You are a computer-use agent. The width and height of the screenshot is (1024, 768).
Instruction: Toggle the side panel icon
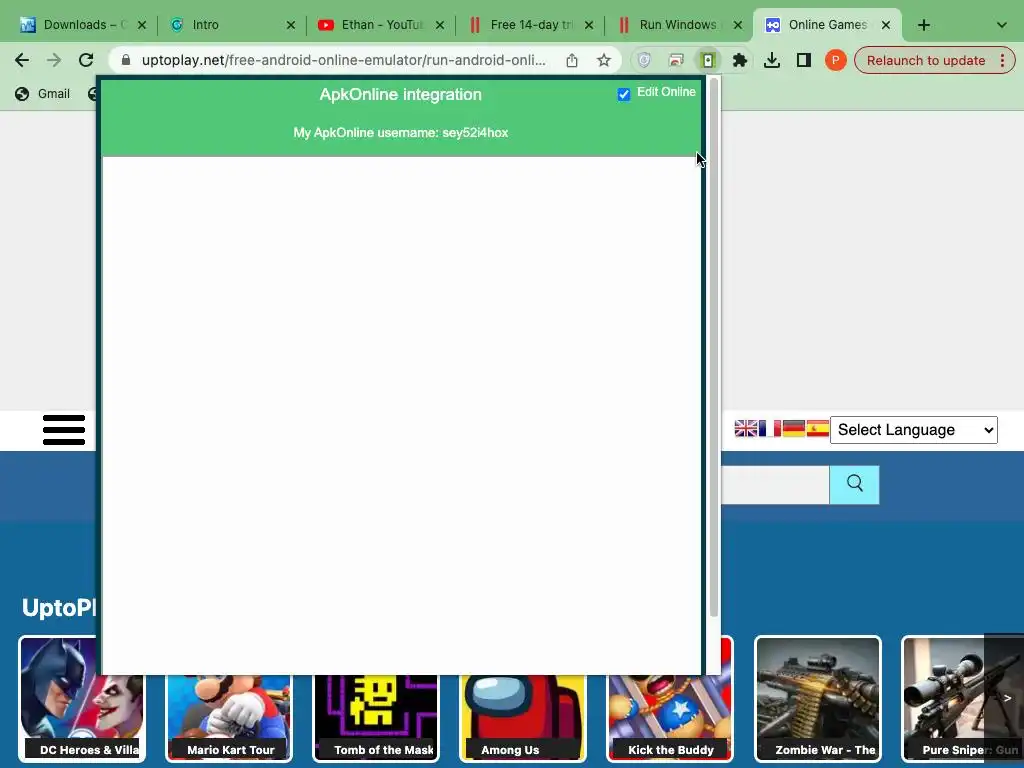tap(803, 61)
